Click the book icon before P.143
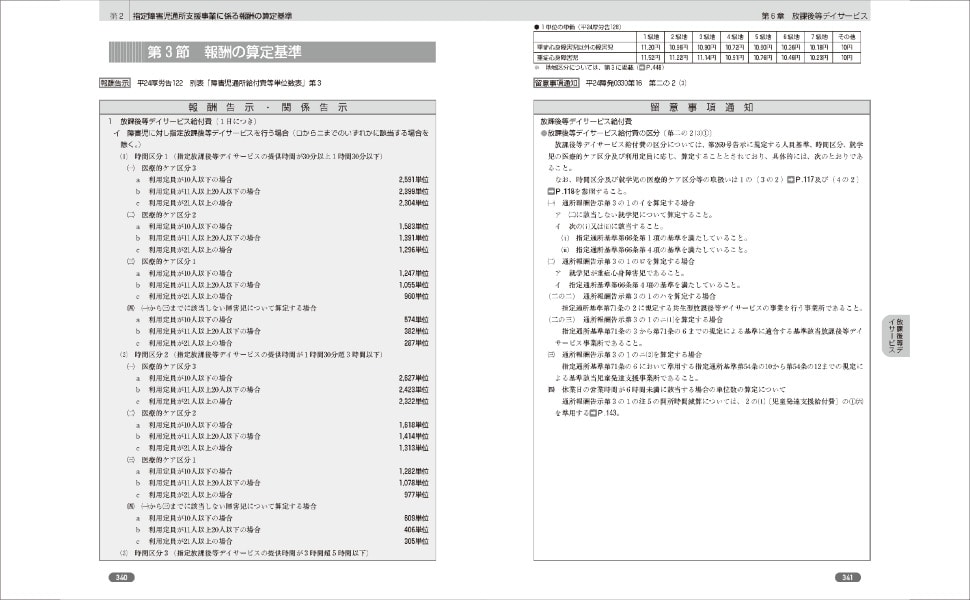Viewport: 970px width, 600px height. pos(592,412)
